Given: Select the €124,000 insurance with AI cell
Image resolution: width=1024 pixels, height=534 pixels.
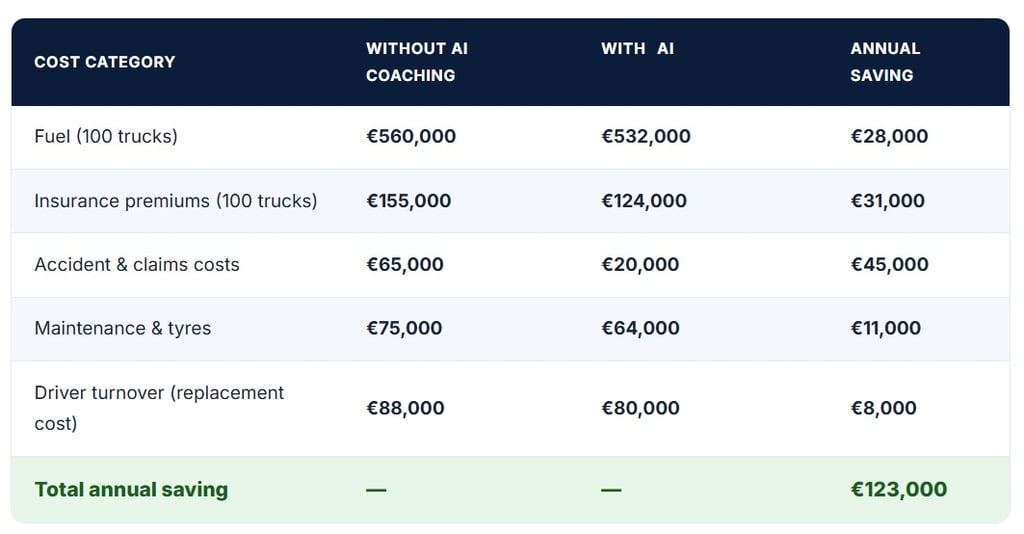Looking at the screenshot, I should tap(643, 201).
